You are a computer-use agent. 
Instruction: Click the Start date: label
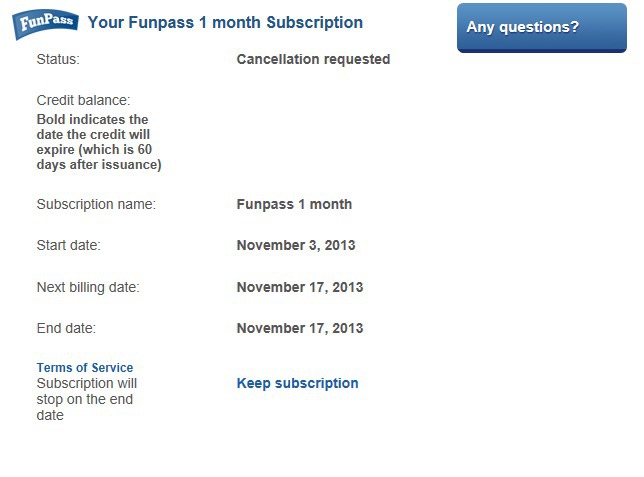tap(69, 245)
